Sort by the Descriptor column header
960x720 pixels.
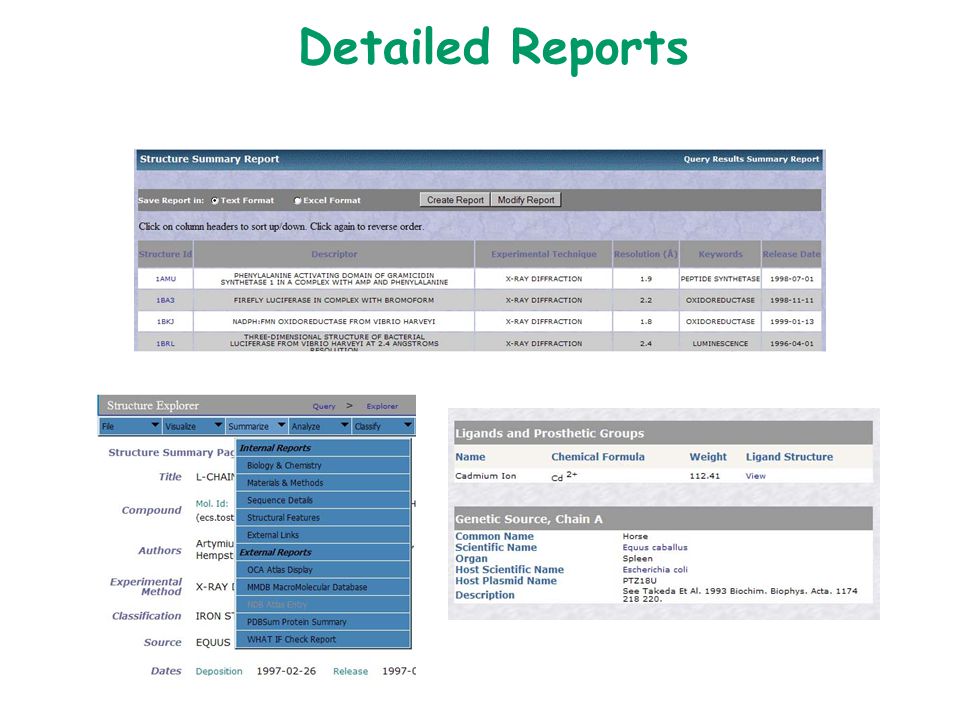click(x=334, y=254)
